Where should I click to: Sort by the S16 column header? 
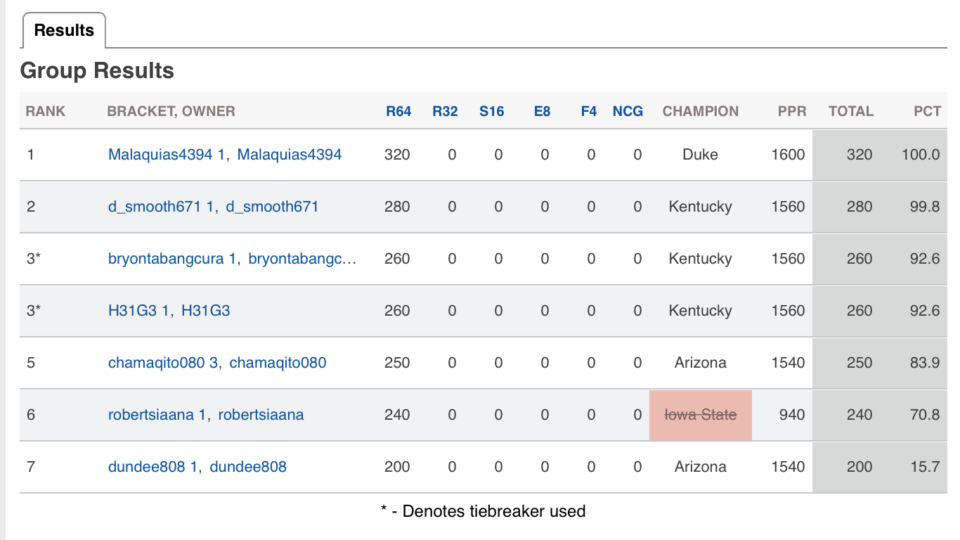pyautogui.click(x=492, y=111)
